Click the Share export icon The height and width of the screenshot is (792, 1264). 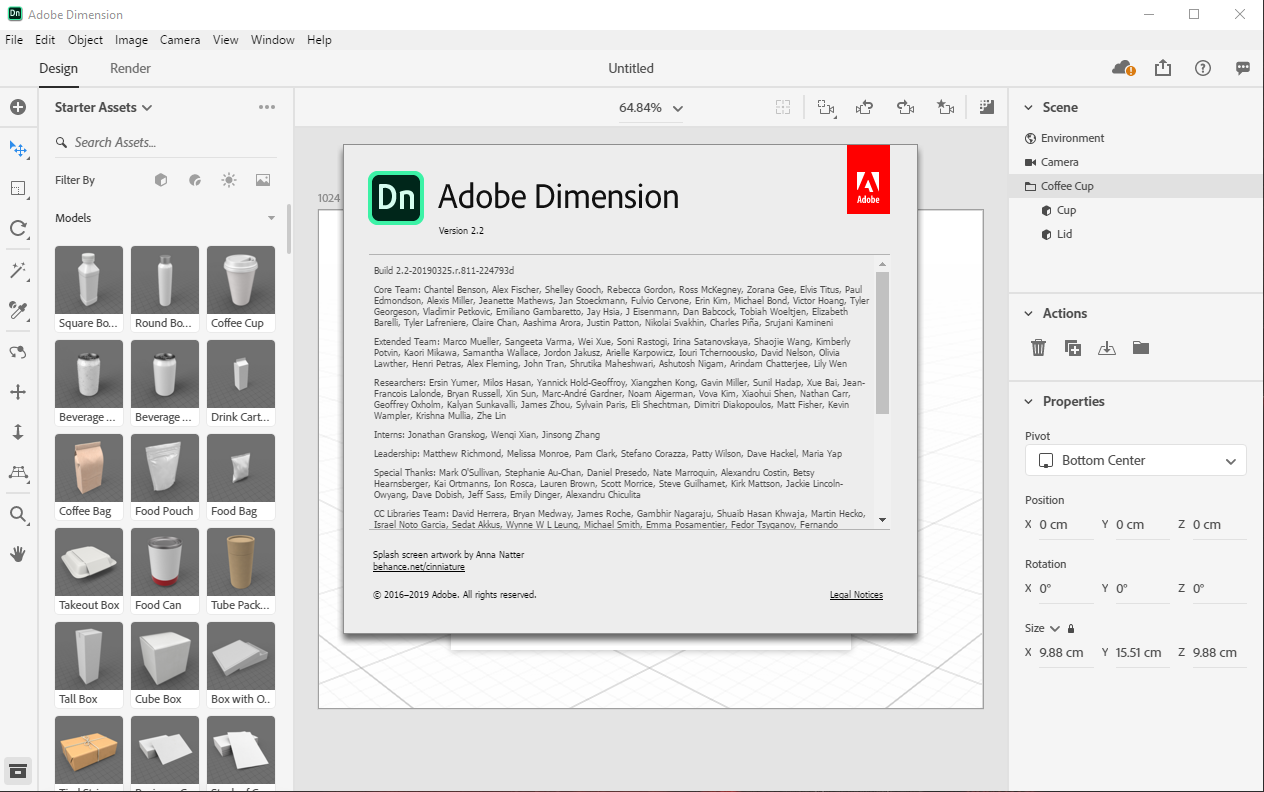pyautogui.click(x=1163, y=68)
